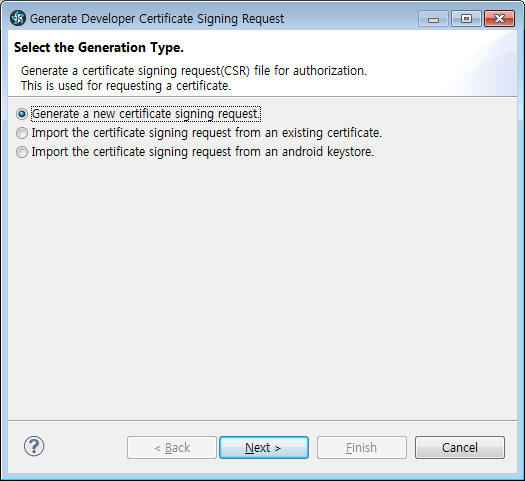The width and height of the screenshot is (525, 481).
Task: Cancel the certificate signing request wizard
Action: [460, 448]
